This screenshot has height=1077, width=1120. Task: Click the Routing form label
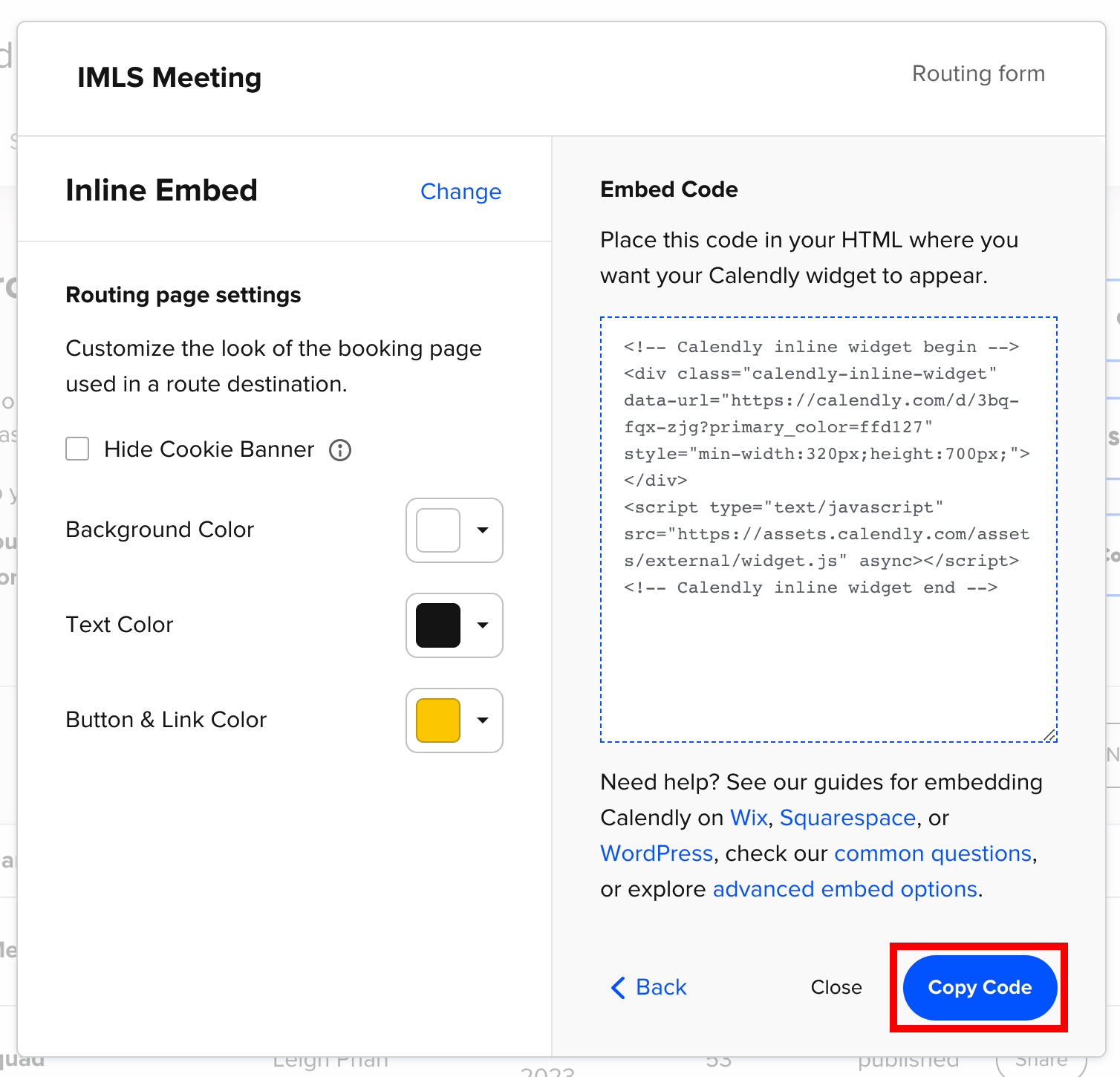click(978, 74)
